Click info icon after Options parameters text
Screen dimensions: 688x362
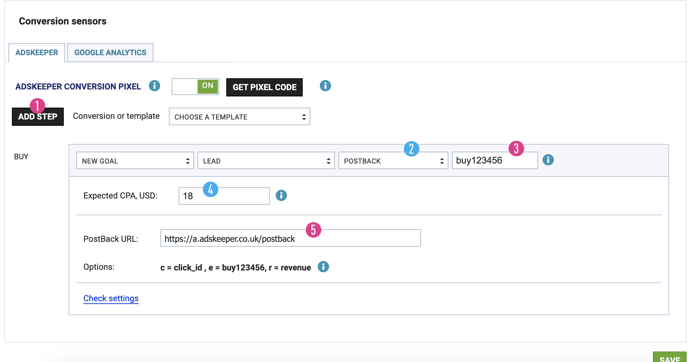323,267
